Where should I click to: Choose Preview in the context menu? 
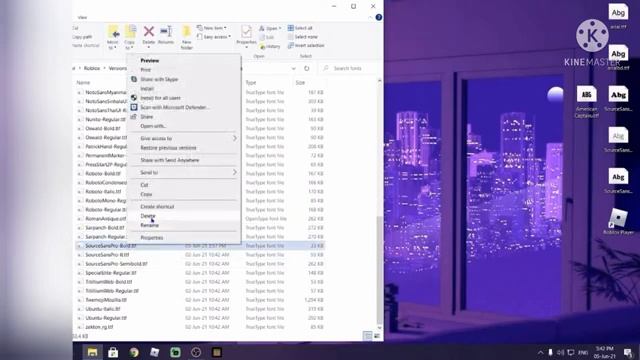[x=150, y=60]
